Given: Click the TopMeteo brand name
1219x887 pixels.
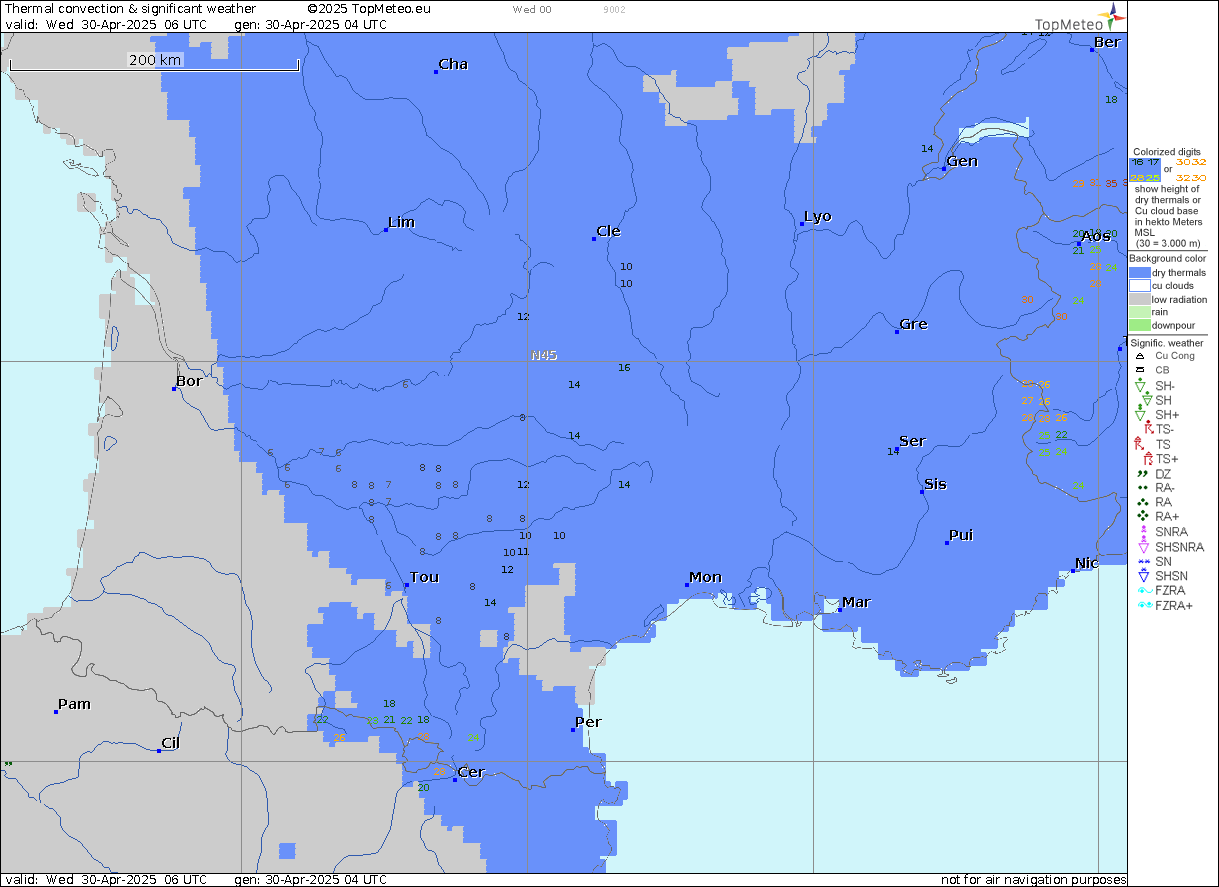Looking at the screenshot, I should tap(1068, 24).
